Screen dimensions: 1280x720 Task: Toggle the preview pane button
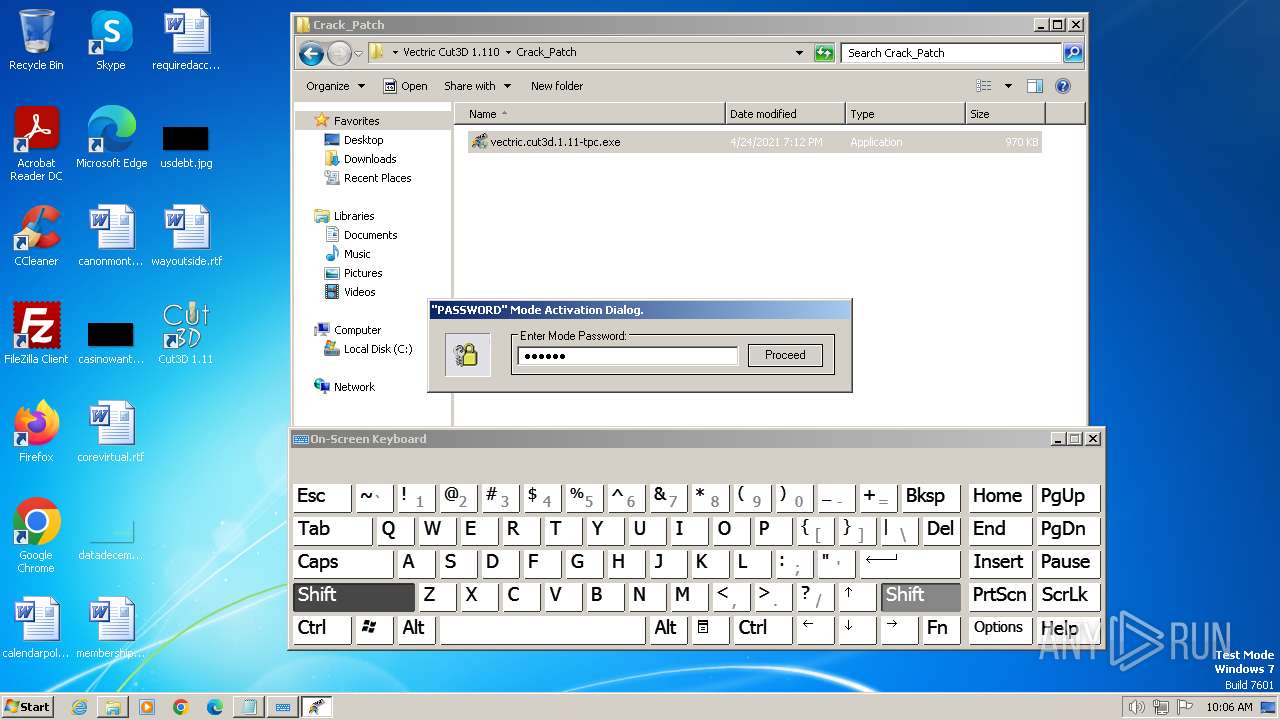pos(1035,86)
